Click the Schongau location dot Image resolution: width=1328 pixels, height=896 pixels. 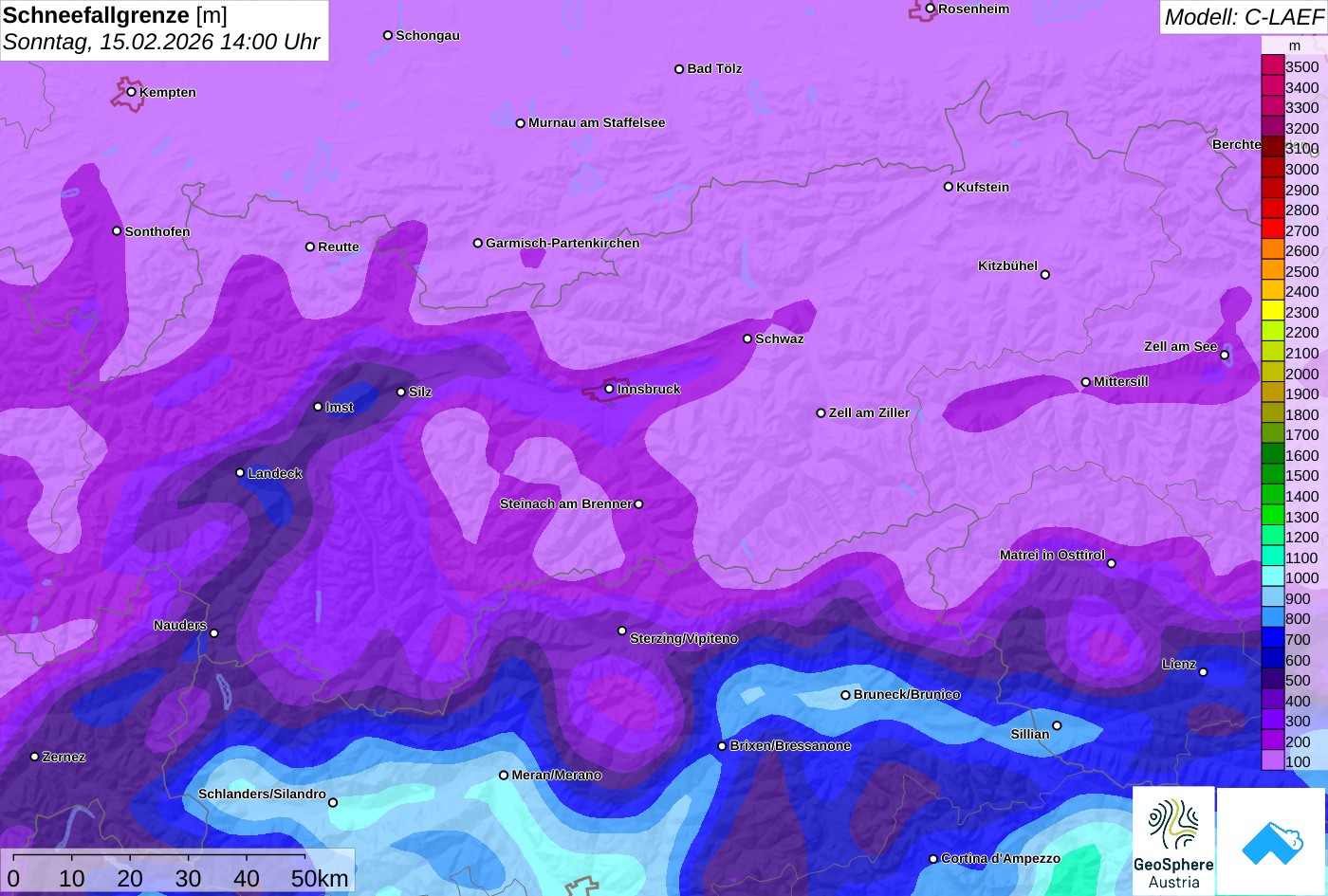[x=388, y=35]
